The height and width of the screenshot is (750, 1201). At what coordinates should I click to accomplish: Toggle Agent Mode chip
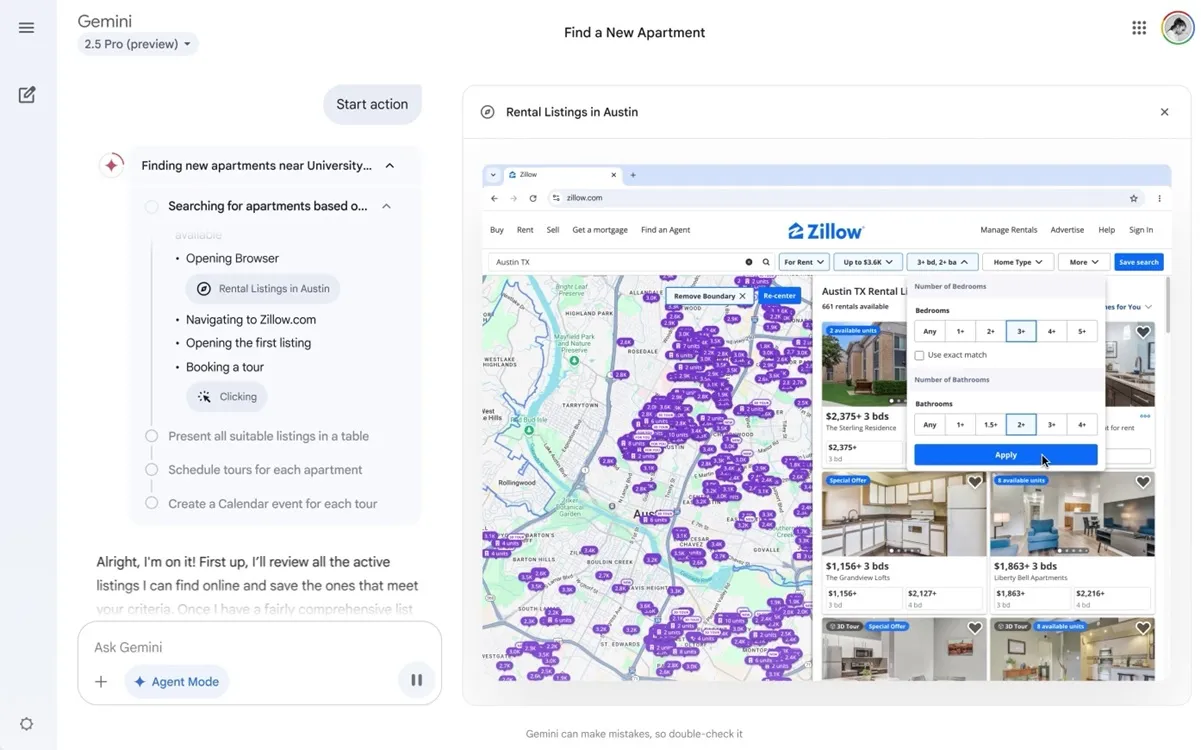coord(177,682)
